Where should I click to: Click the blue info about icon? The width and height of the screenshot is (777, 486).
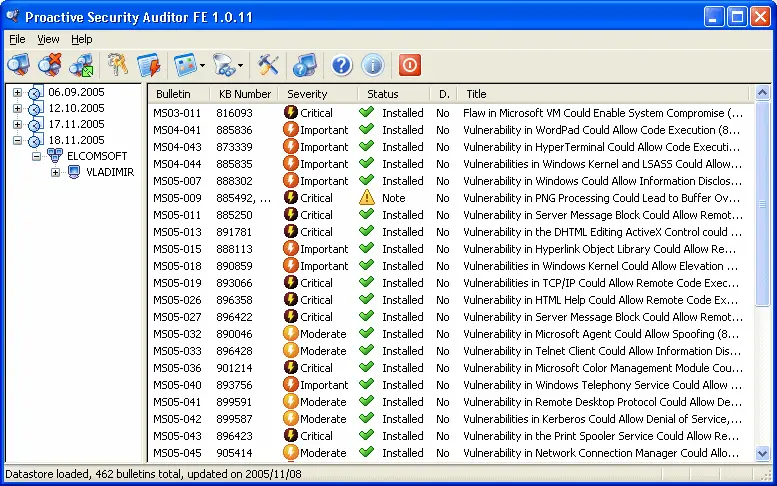(x=373, y=65)
